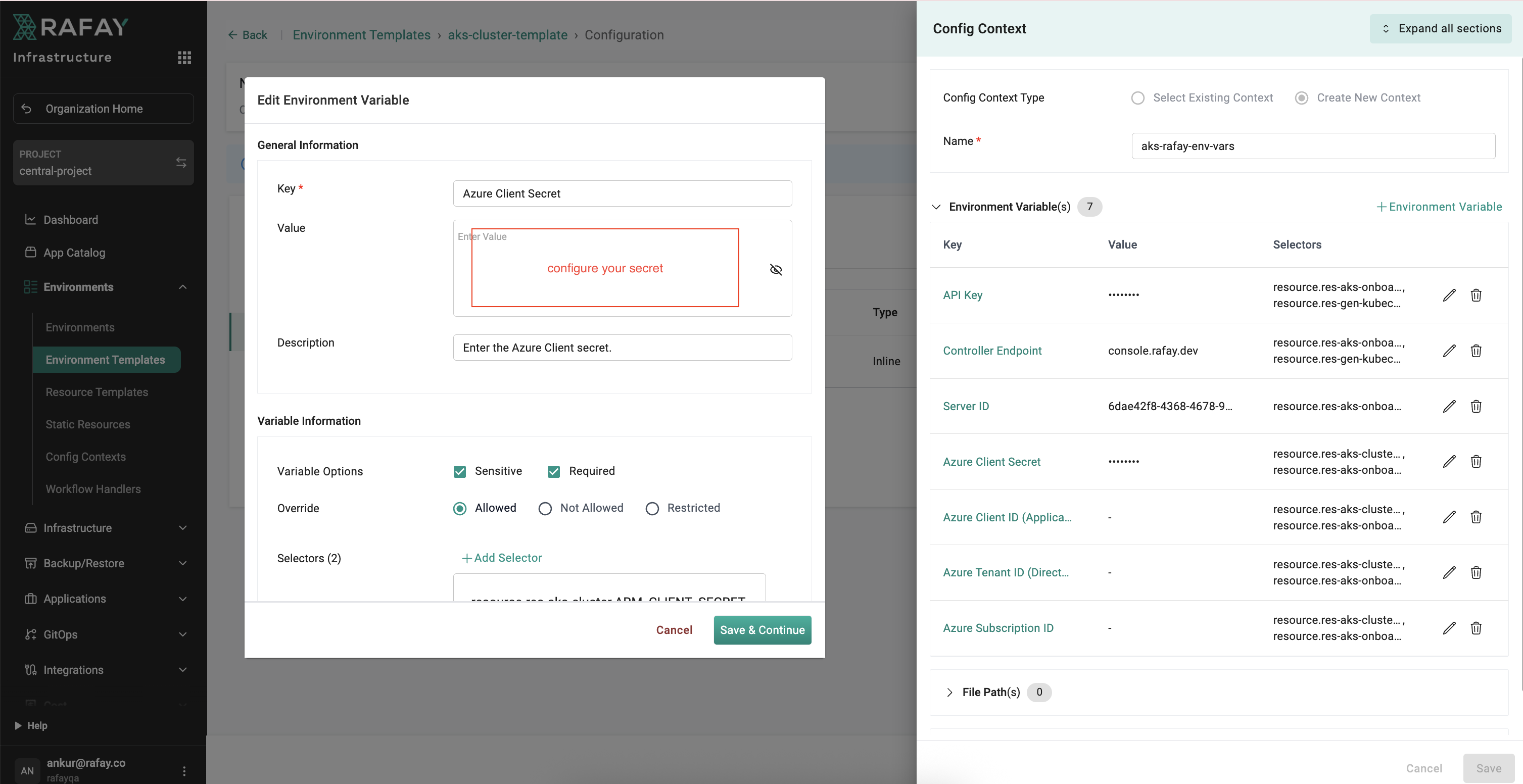Click the Description input field

(622, 348)
